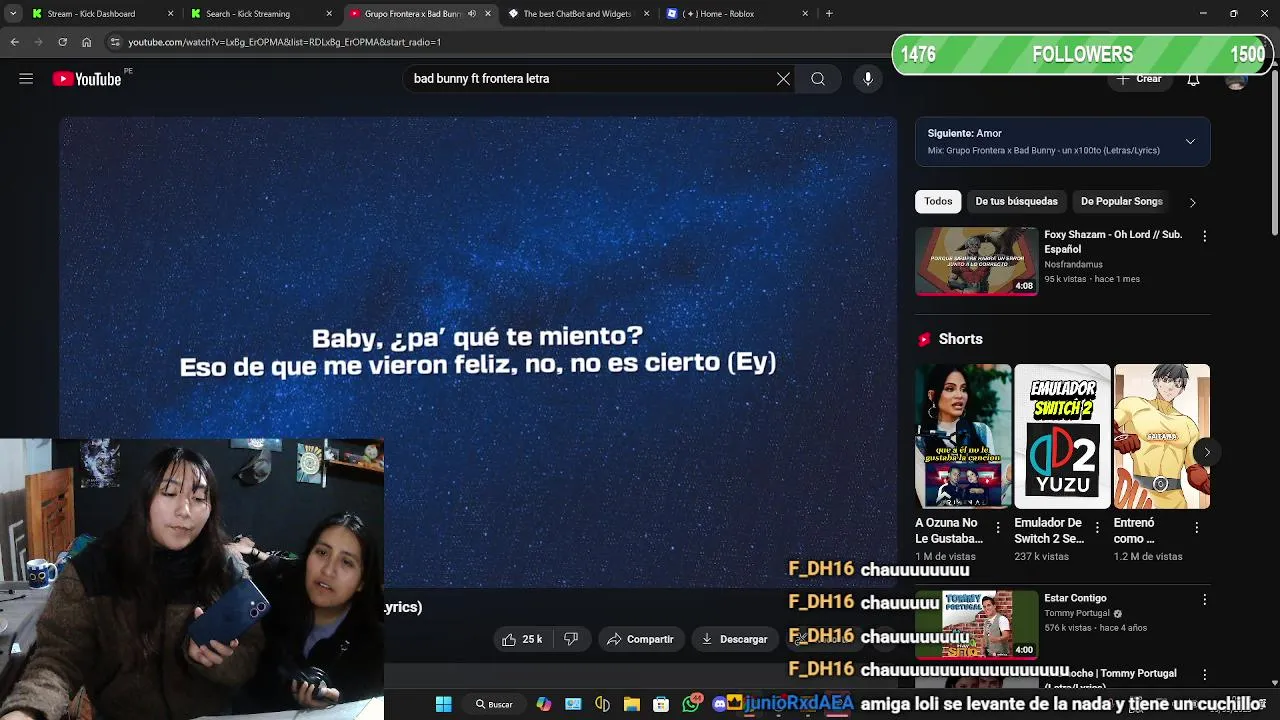Clear the YouTube search text with X

pos(783,79)
